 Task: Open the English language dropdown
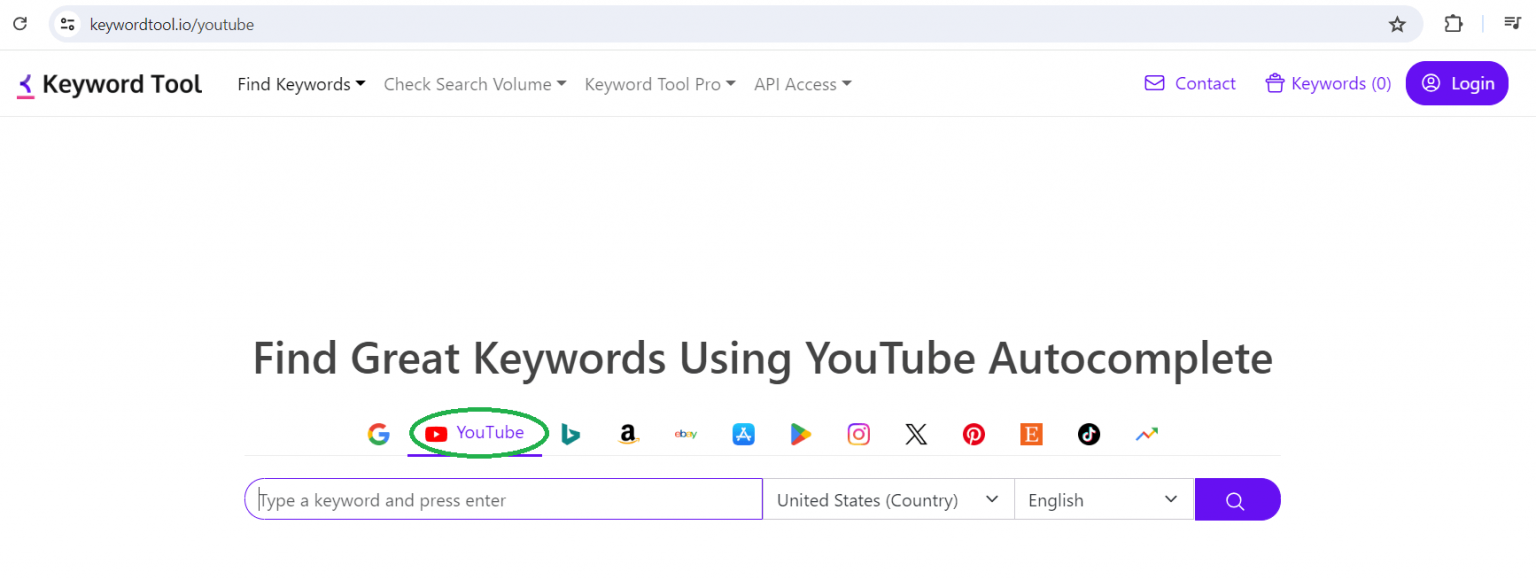[x=1103, y=500]
